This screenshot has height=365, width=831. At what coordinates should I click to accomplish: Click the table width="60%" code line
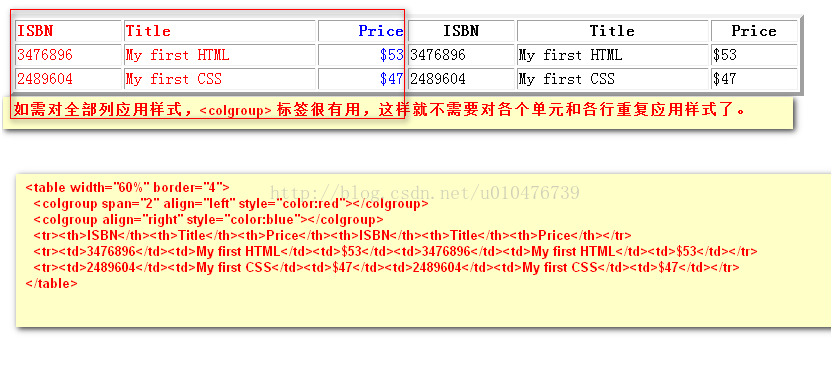128,188
